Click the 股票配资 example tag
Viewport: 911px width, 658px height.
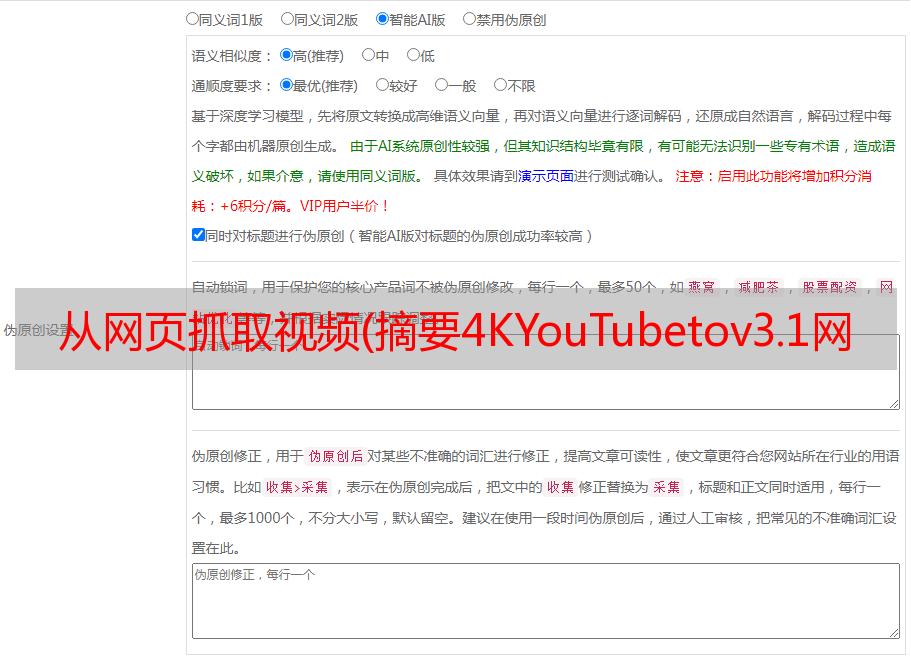coord(830,287)
